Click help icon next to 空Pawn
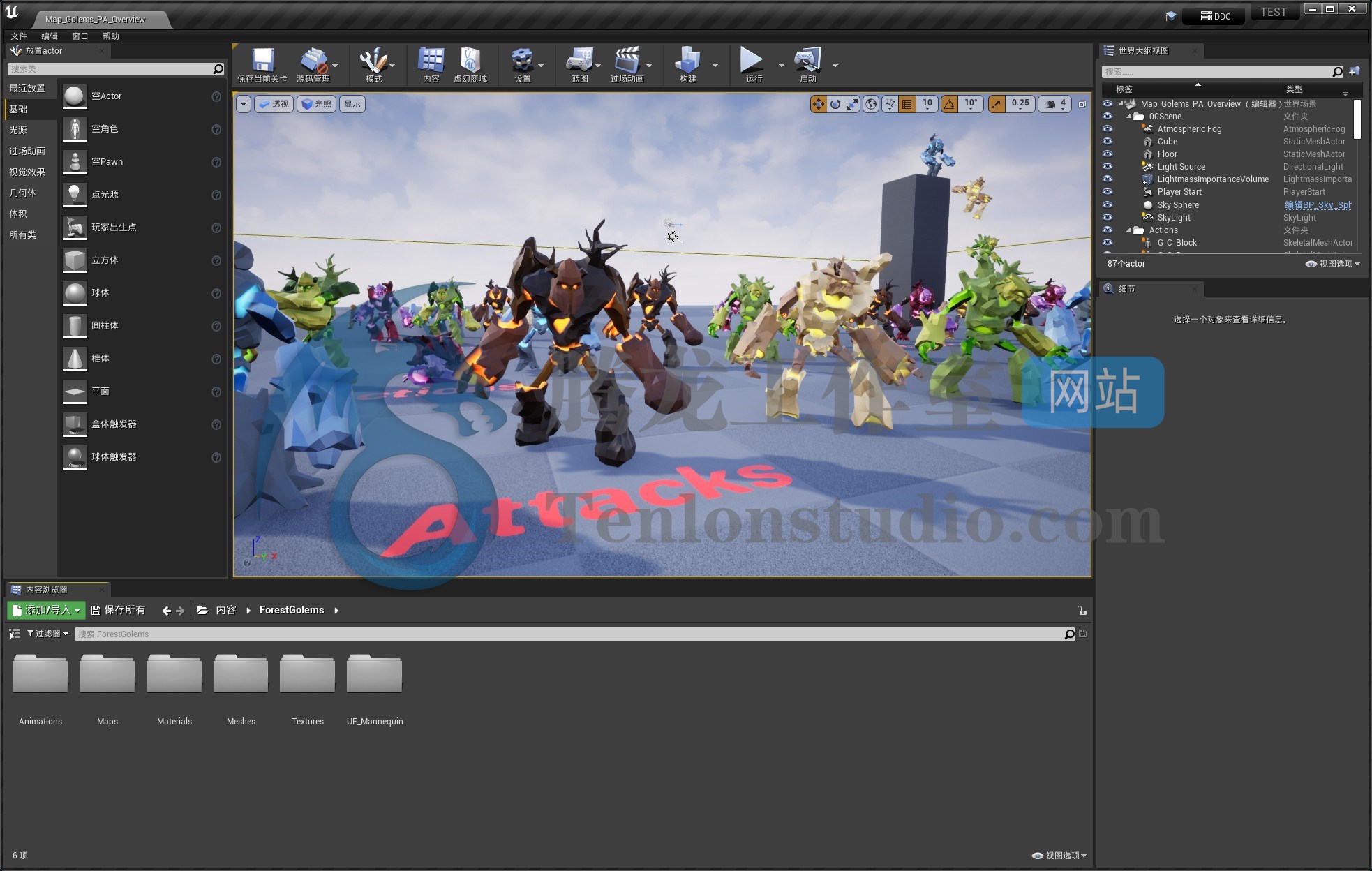 (x=216, y=162)
